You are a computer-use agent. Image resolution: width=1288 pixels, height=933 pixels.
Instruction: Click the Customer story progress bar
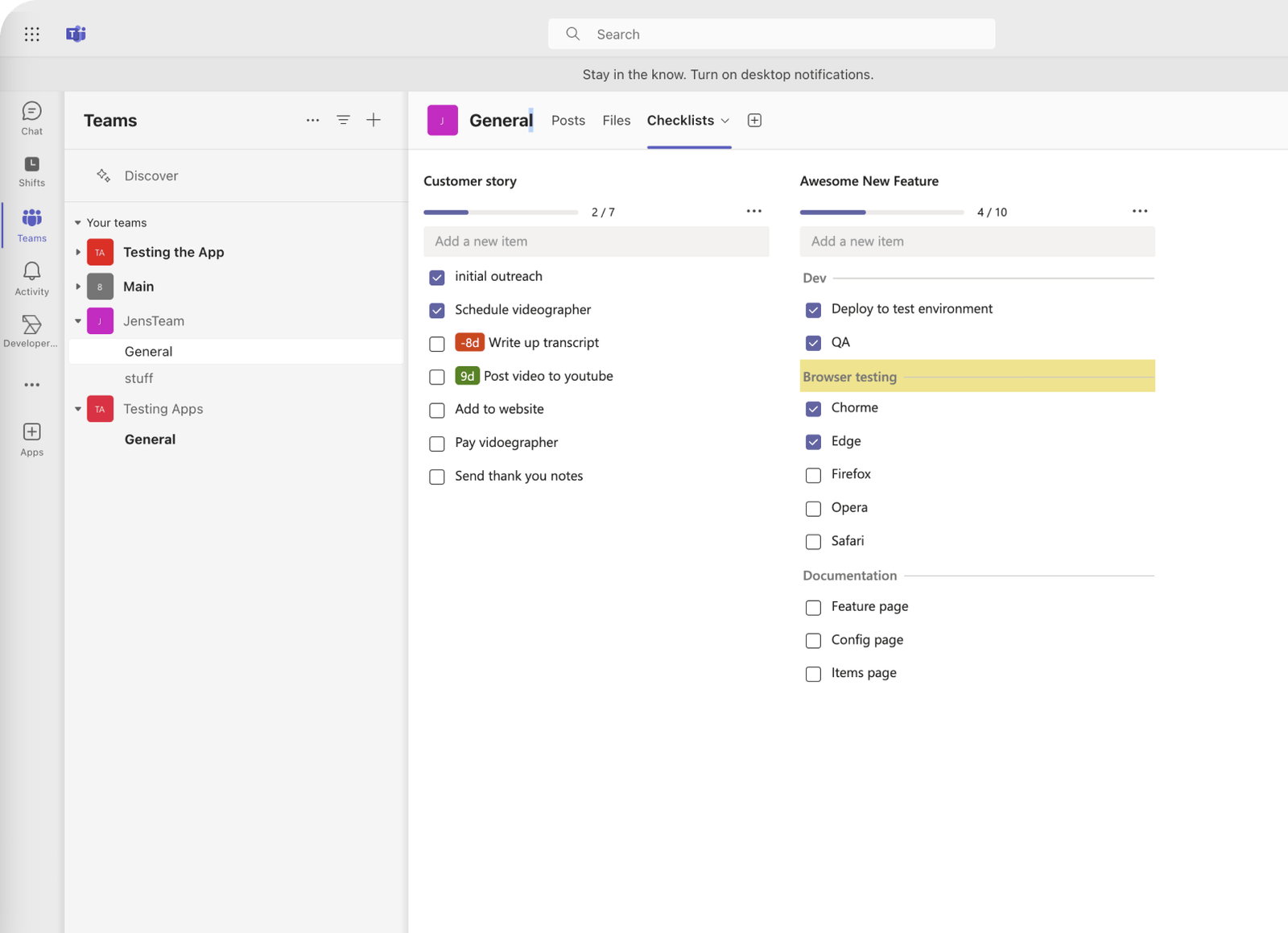[501, 212]
